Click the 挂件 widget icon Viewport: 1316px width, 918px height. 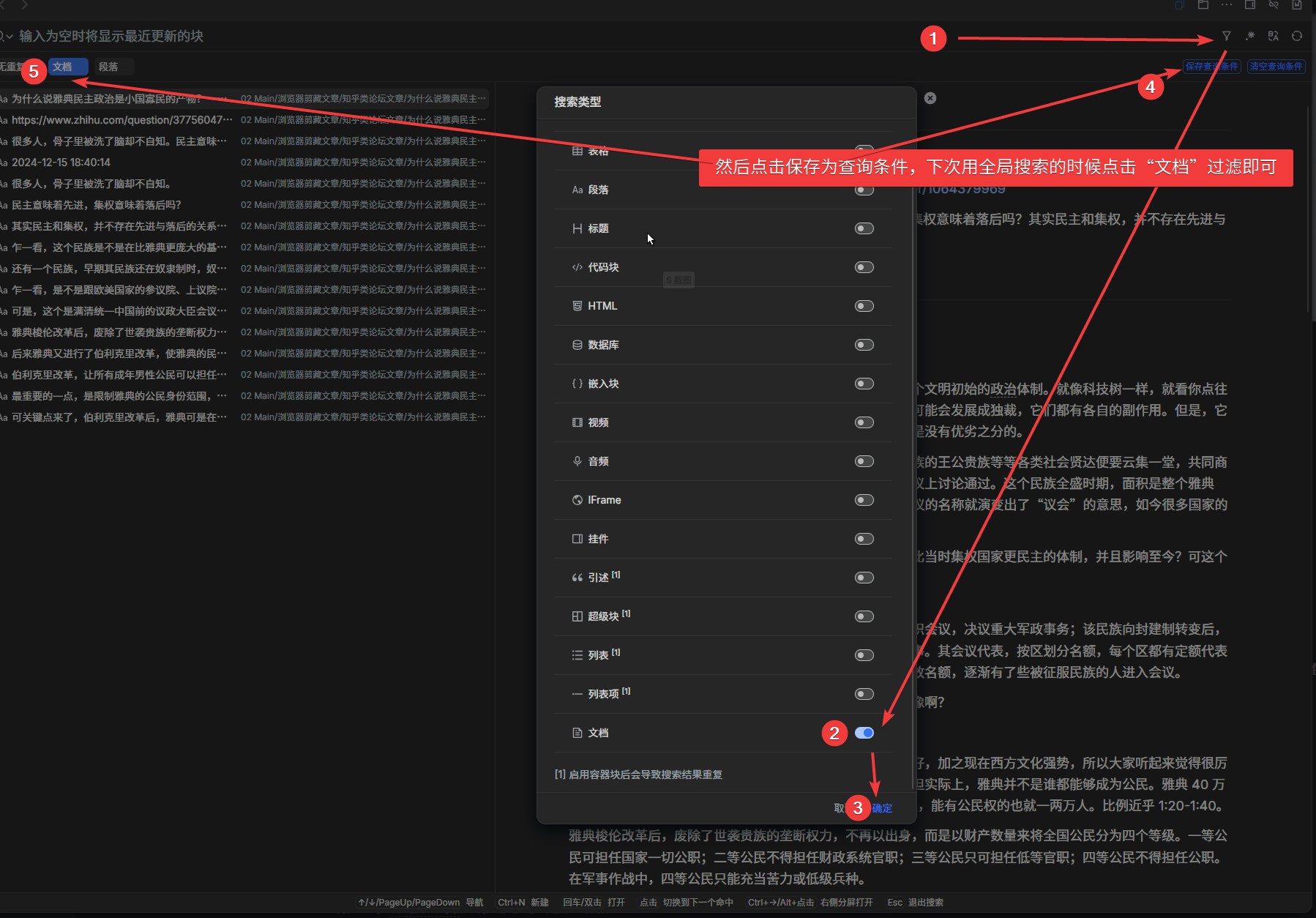coord(577,539)
